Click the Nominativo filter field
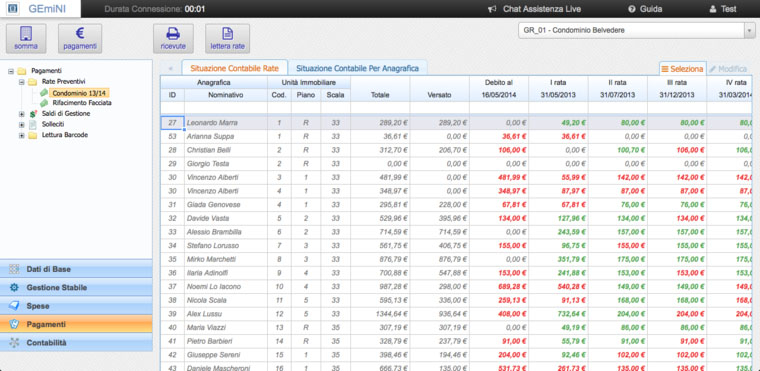The width and height of the screenshot is (760, 371). (x=225, y=108)
